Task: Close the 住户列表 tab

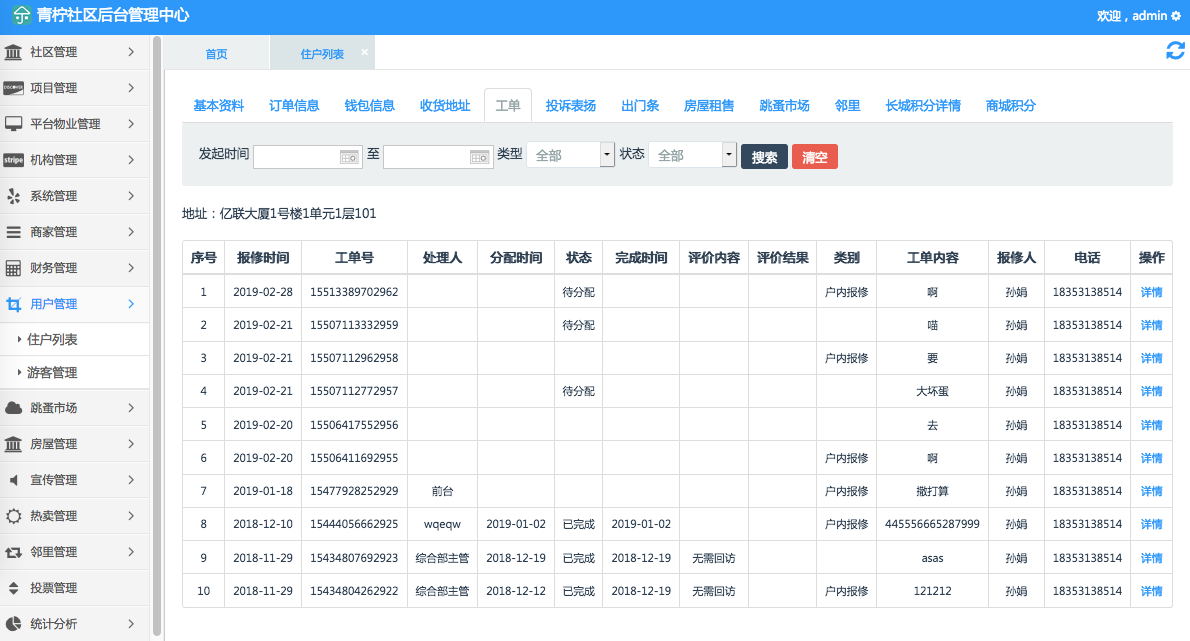Action: pos(364,52)
